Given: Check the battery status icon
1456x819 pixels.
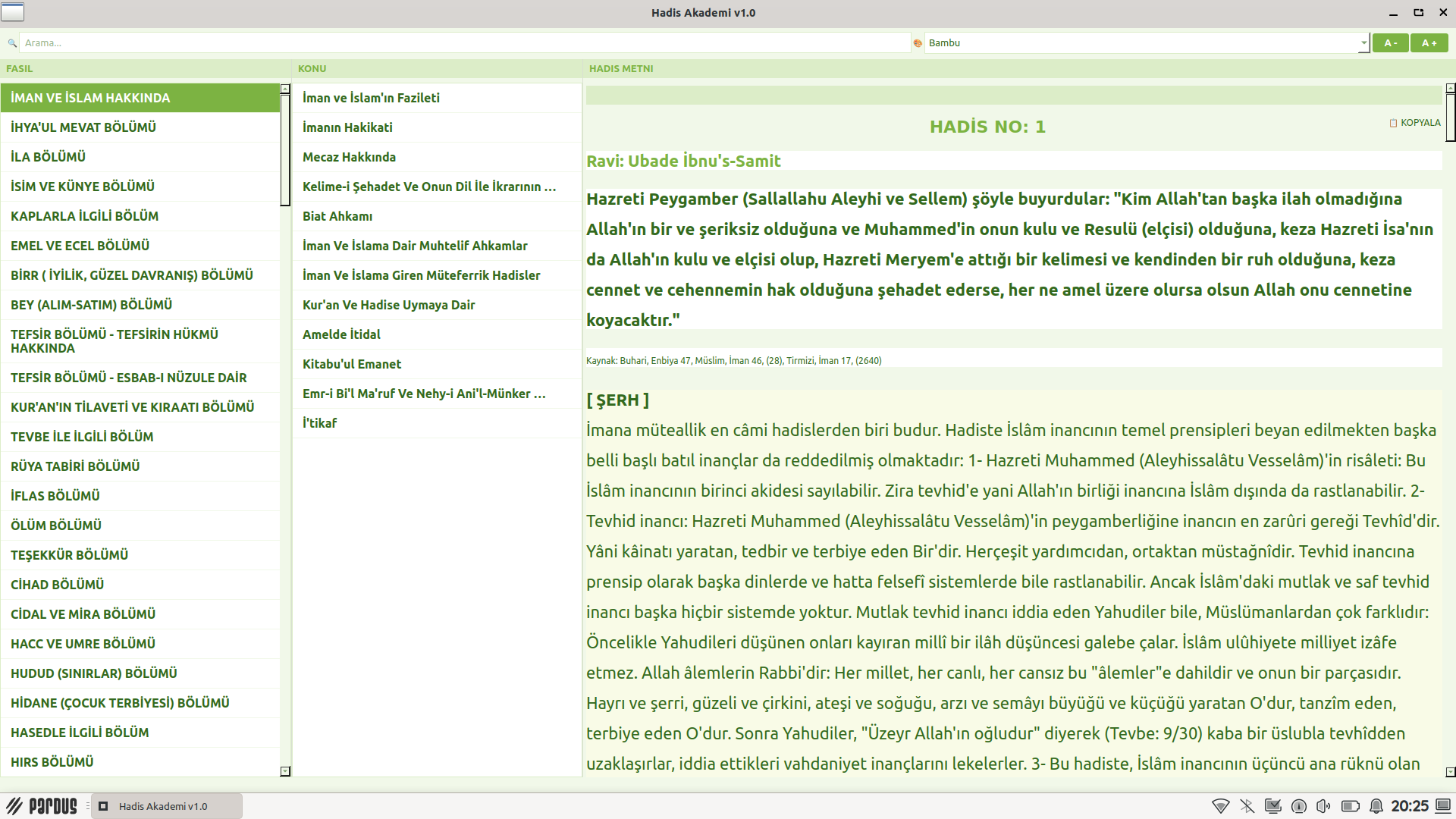Looking at the screenshot, I should click(1350, 806).
